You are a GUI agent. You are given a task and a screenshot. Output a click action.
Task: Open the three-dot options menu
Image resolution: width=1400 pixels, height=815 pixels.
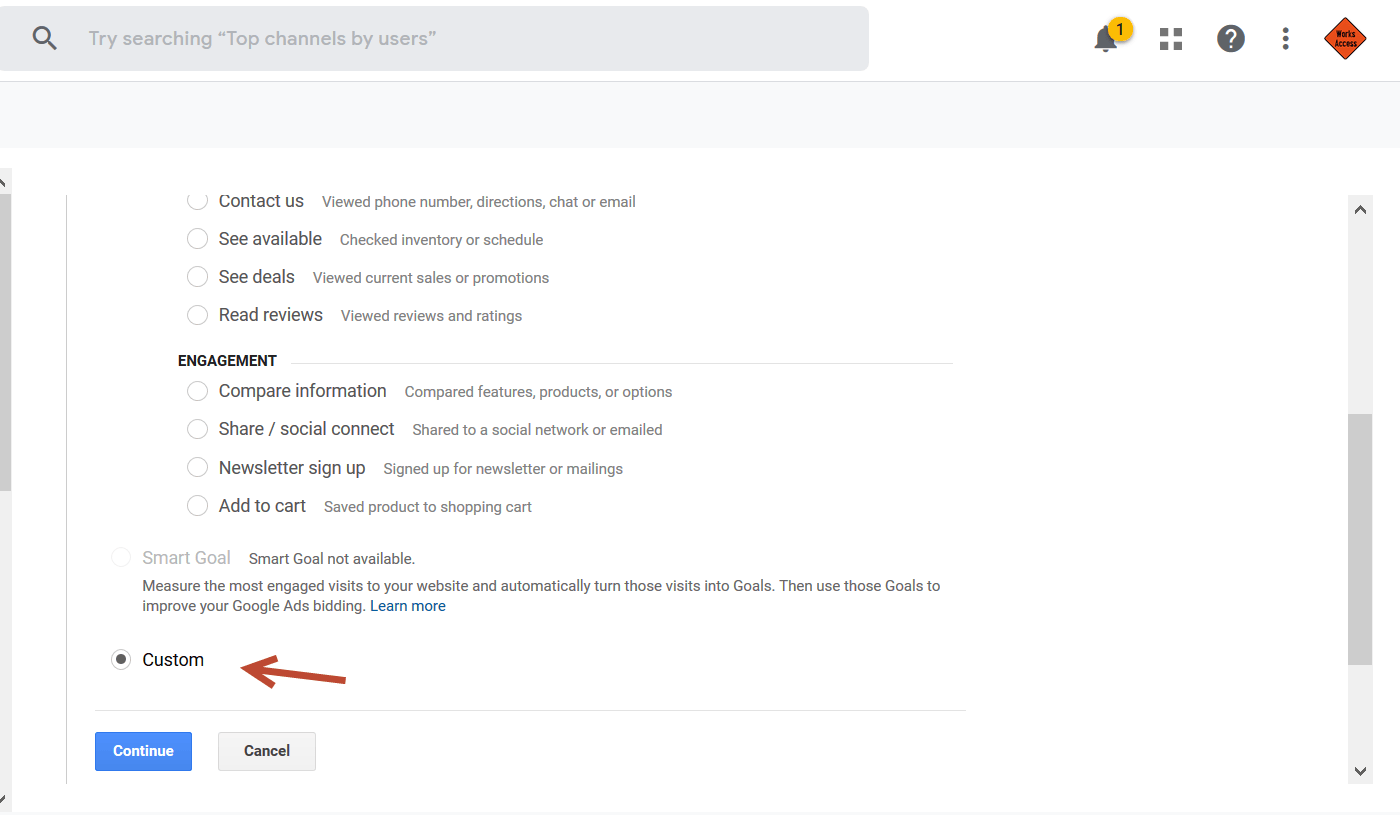(1285, 38)
